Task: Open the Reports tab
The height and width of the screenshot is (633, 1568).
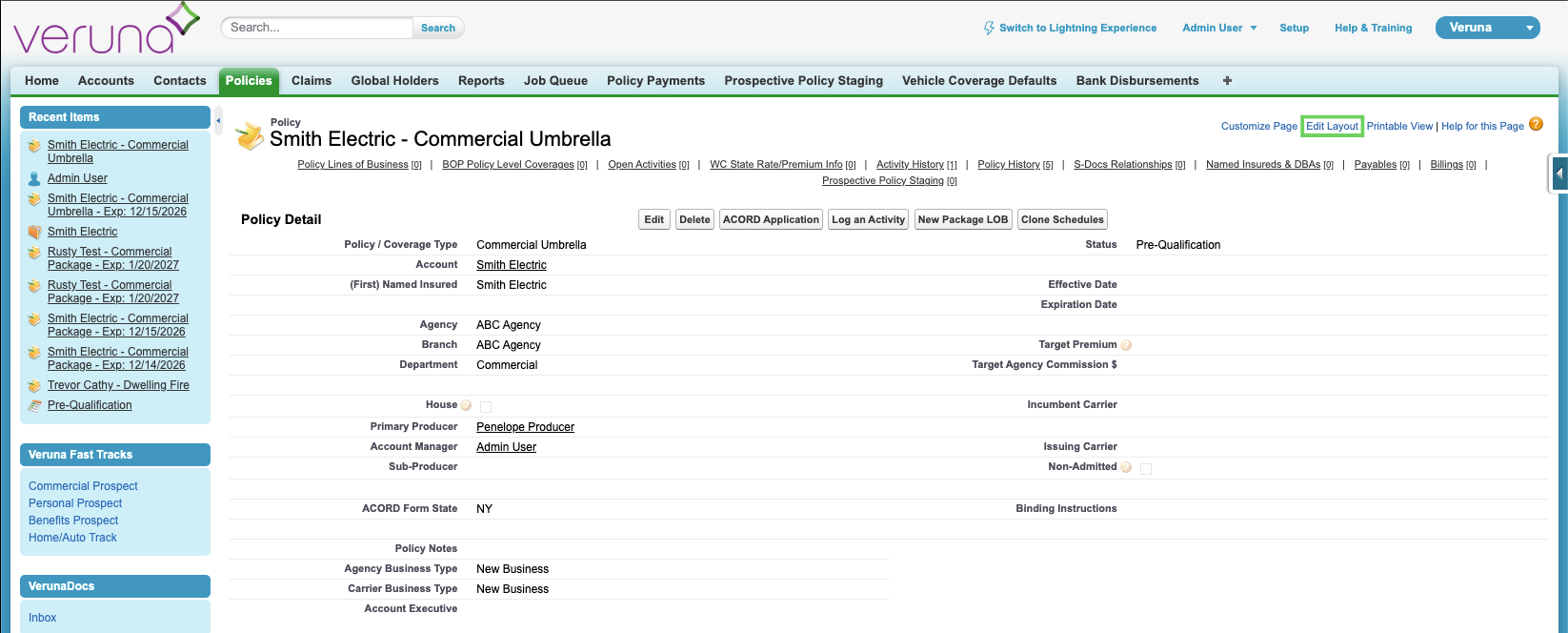Action: pyautogui.click(x=481, y=81)
